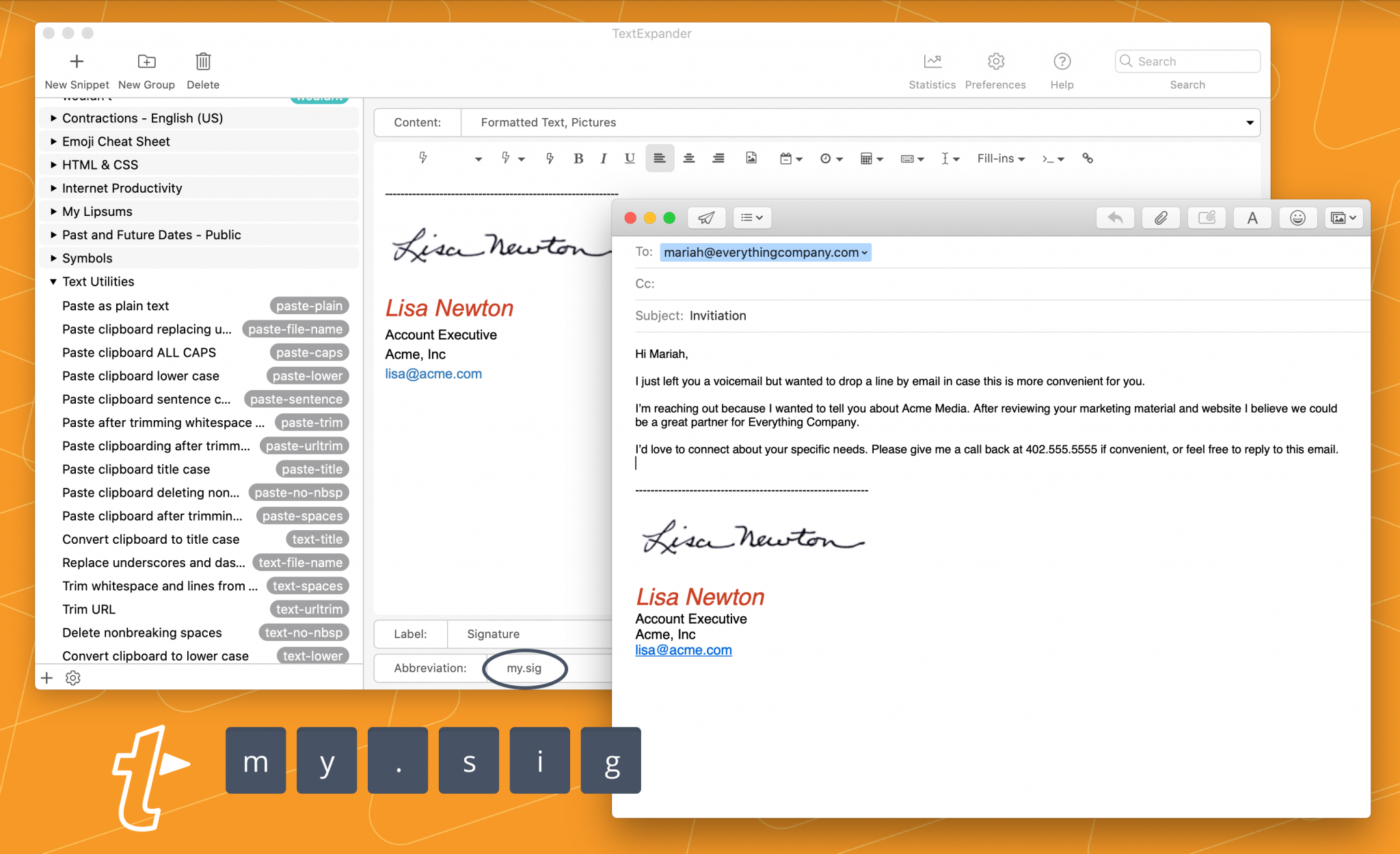Toggle italic formatting in snippet editor

pyautogui.click(x=603, y=159)
